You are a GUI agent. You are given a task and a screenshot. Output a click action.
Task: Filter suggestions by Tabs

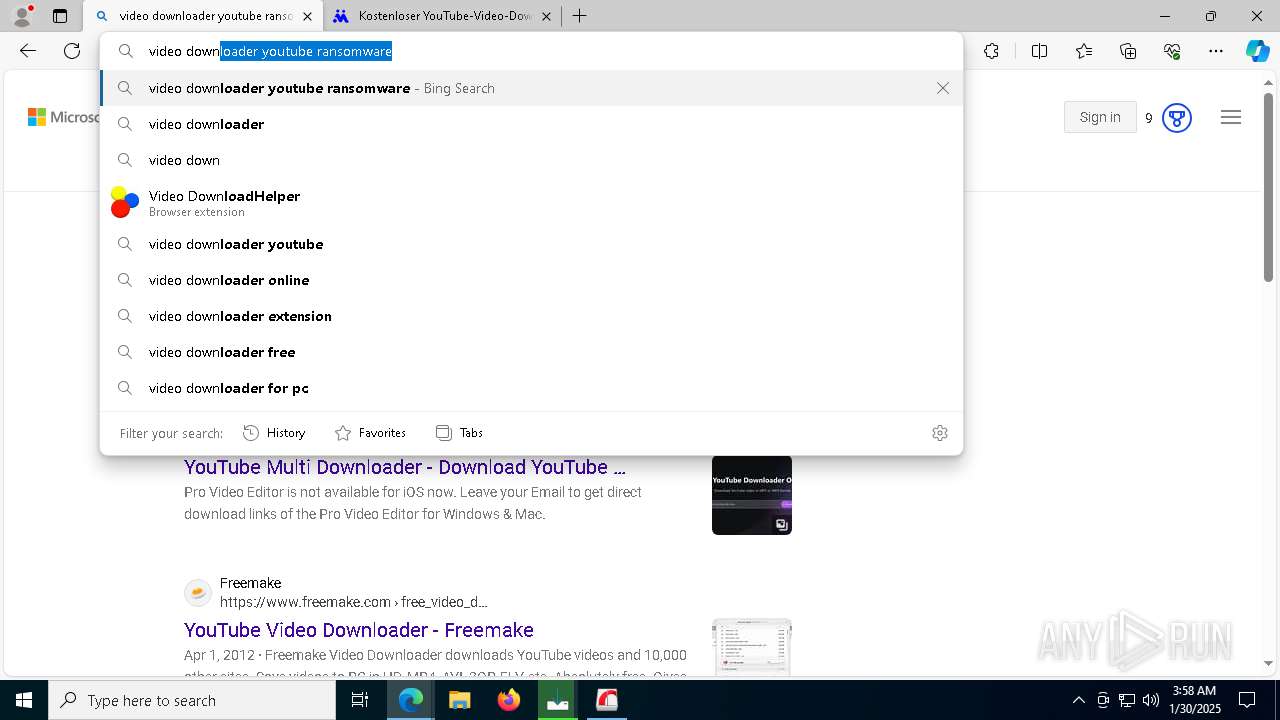460,433
